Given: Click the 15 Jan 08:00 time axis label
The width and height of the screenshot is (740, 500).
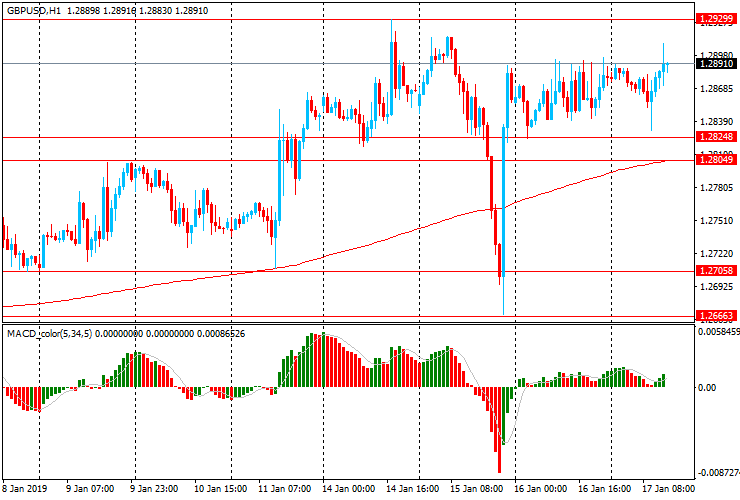Looking at the screenshot, I should 477,488.
